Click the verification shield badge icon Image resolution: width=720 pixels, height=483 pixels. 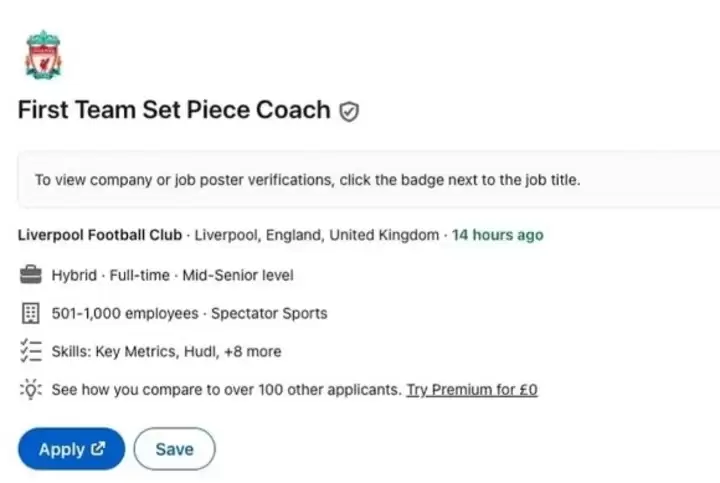pos(349,111)
